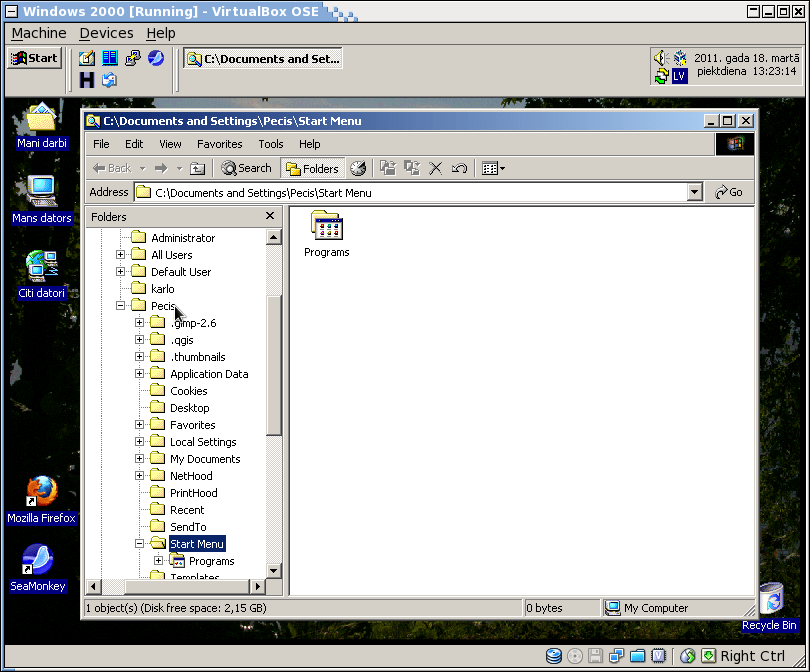Collapse the Pecis folder node
Image resolution: width=810 pixels, height=672 pixels.
point(120,306)
